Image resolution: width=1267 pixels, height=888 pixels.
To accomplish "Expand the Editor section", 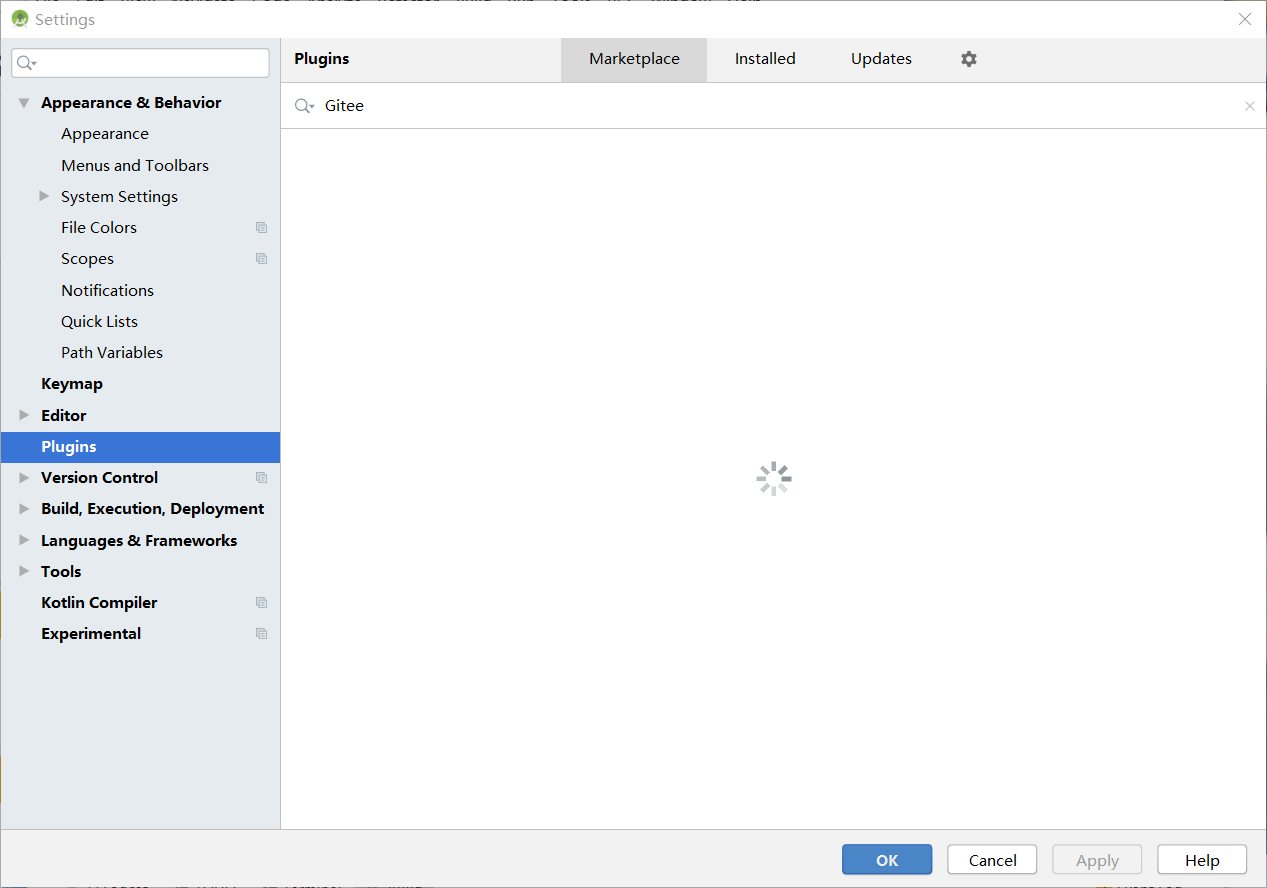I will point(24,415).
